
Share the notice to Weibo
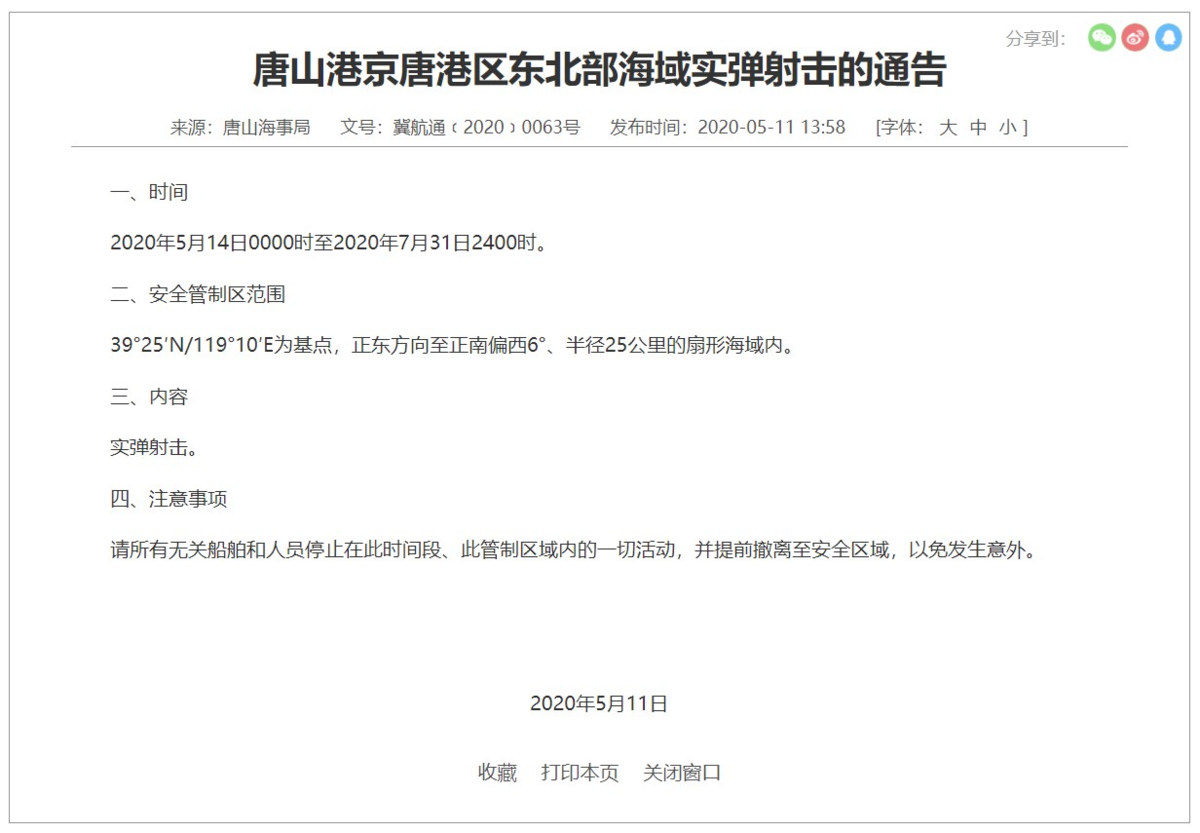(x=1135, y=38)
